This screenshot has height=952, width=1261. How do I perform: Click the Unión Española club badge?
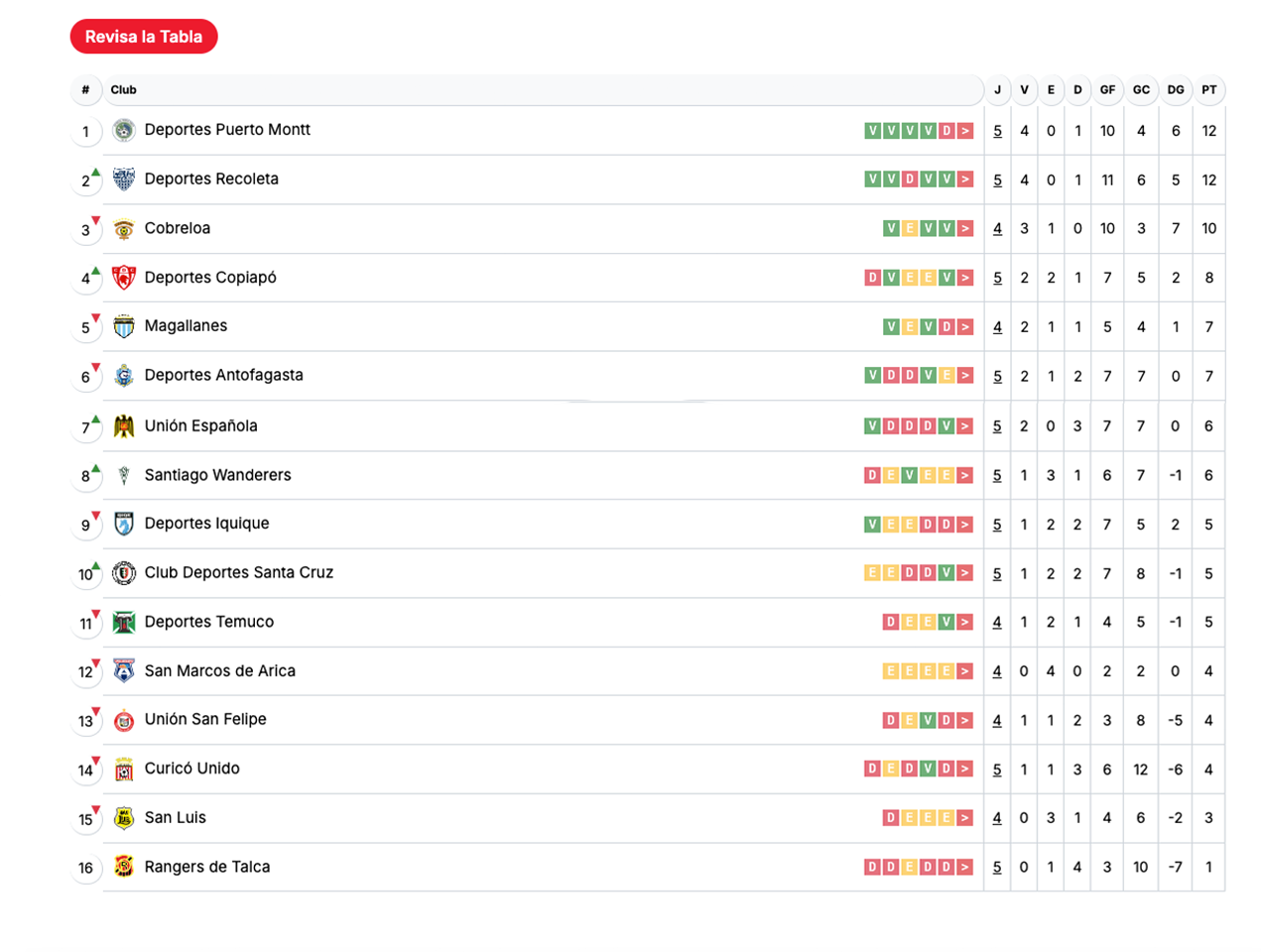pyautogui.click(x=124, y=426)
